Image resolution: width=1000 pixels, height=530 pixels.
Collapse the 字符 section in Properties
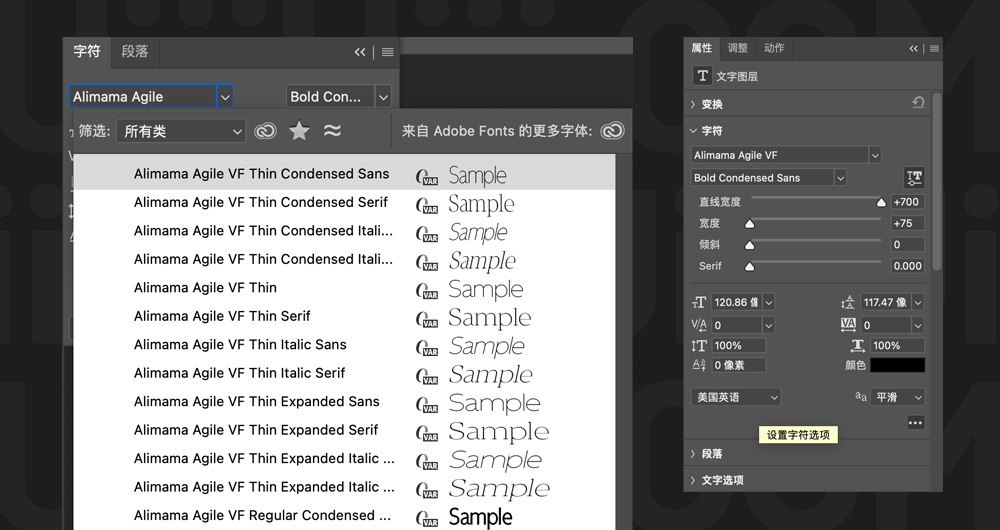click(693, 131)
